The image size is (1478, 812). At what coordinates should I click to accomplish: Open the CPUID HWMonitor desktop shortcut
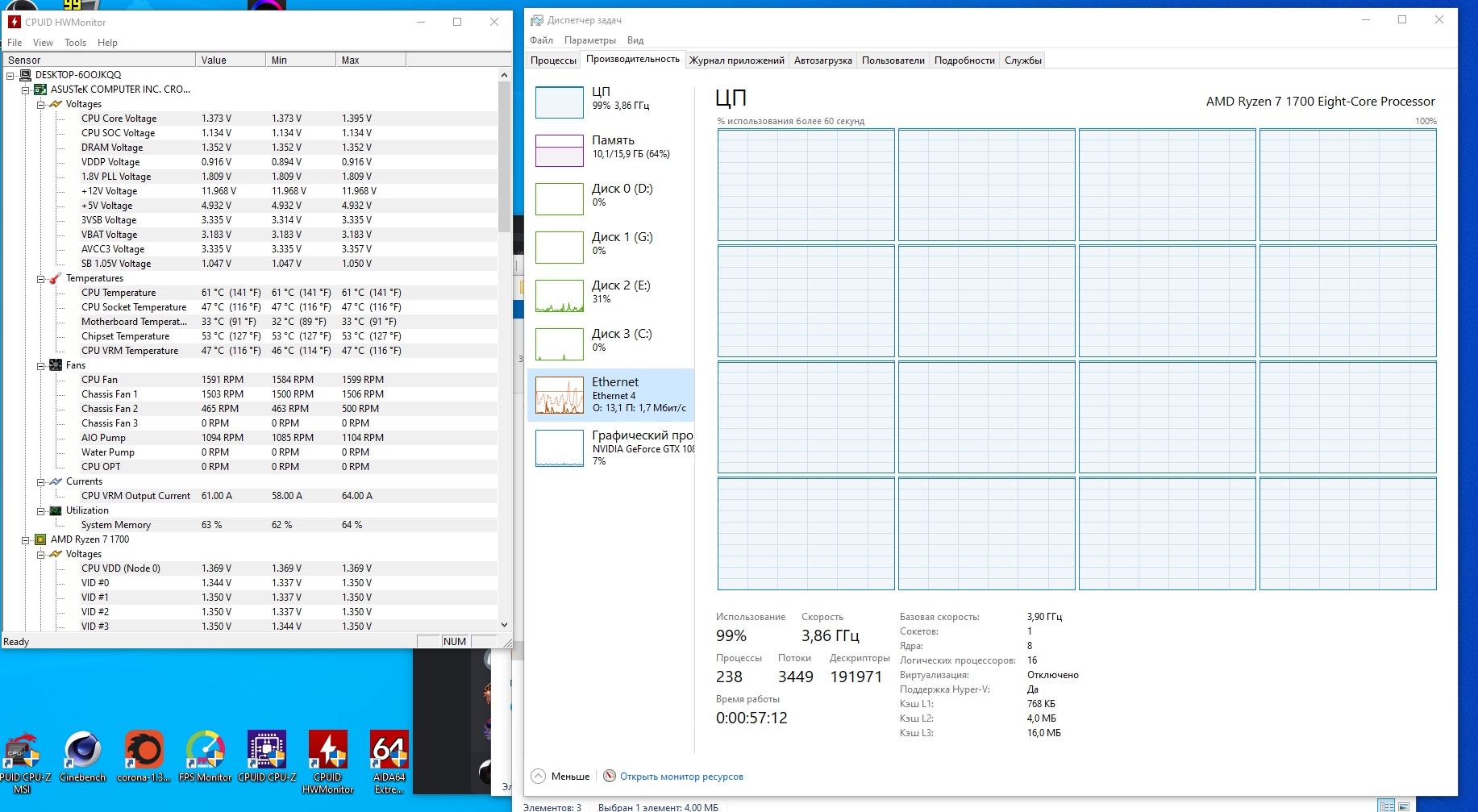tap(327, 752)
